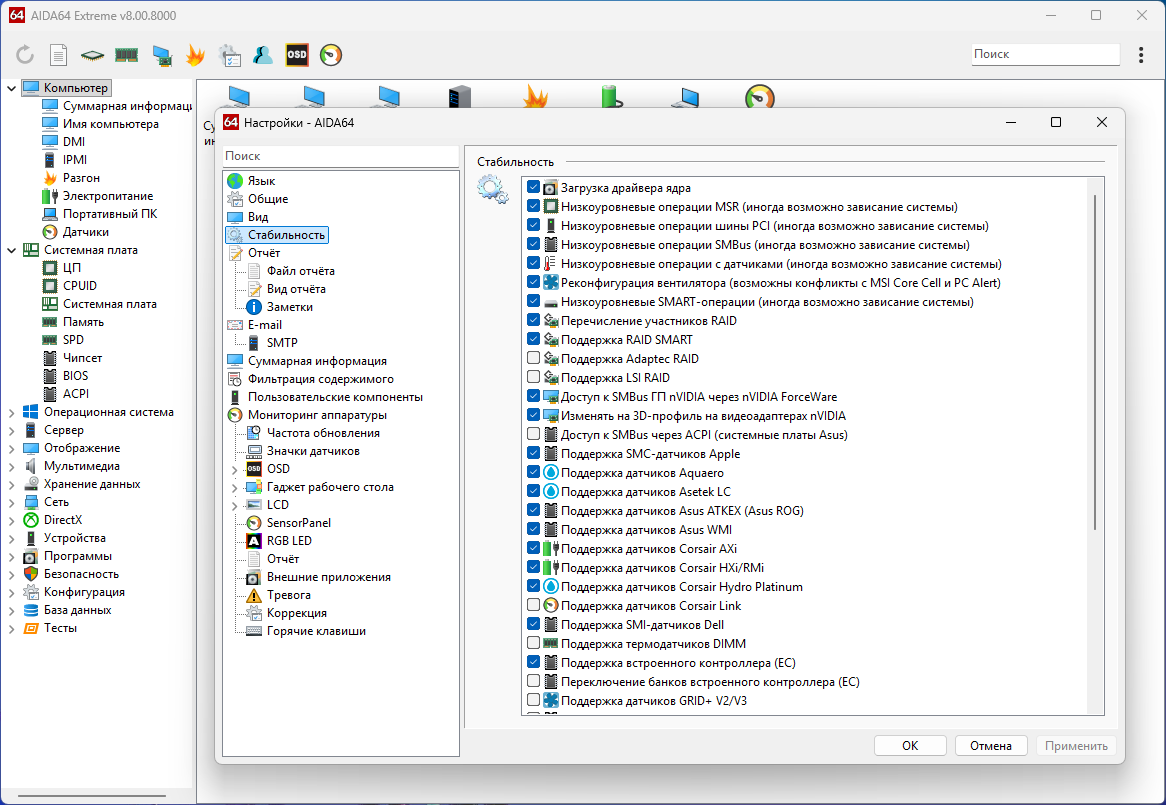1166x805 pixels.
Task: Open SMTP settings page
Action: point(282,343)
